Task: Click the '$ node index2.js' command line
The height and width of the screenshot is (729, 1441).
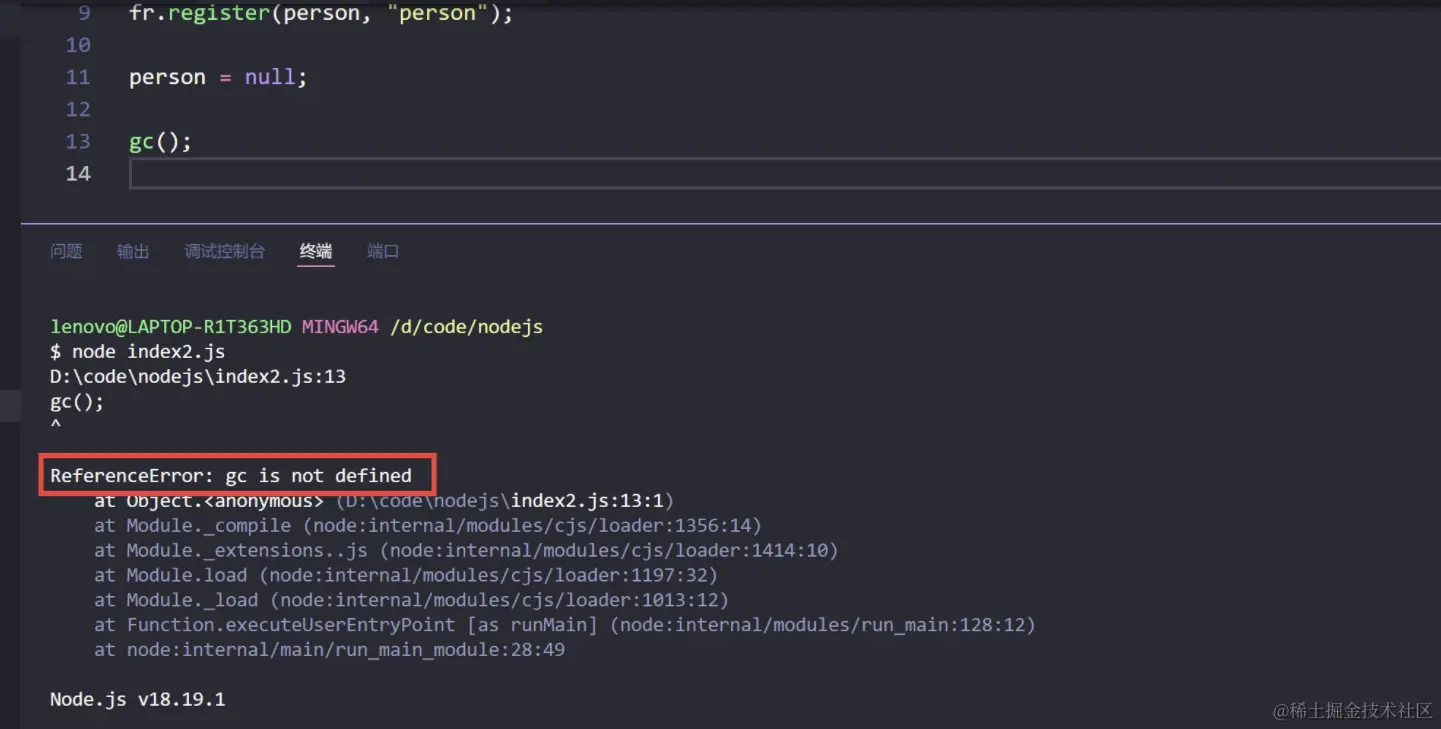Action: pyautogui.click(x=138, y=351)
